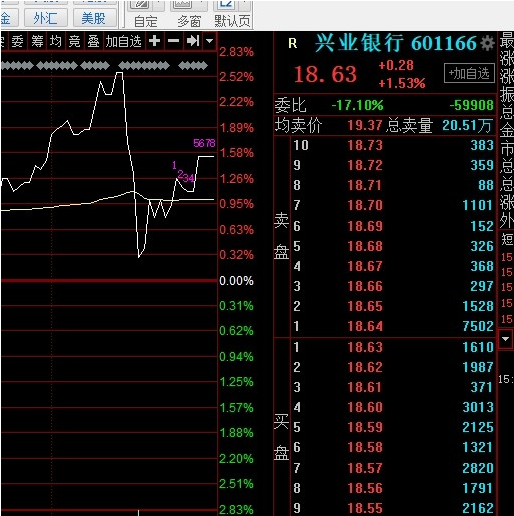514x516 pixels.
Task: Select buy level 3 price 18.61
Action: [x=365, y=387]
